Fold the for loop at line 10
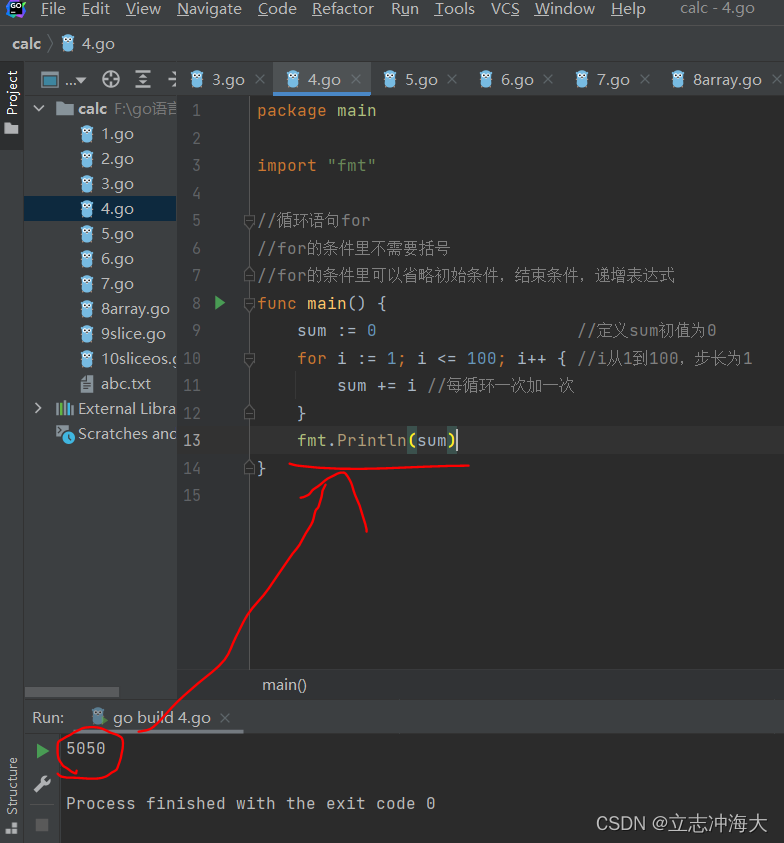Viewport: 784px width, 843px height. pos(249,359)
